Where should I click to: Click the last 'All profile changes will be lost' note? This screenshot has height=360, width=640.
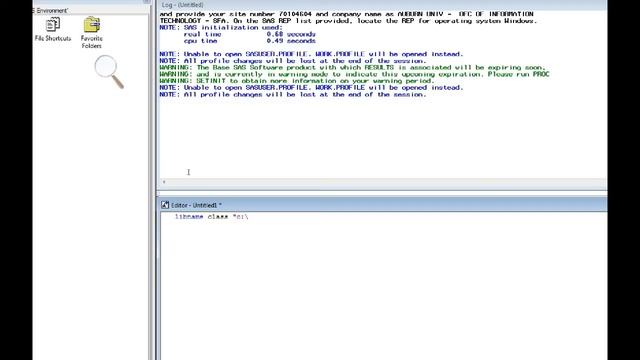pos(293,94)
